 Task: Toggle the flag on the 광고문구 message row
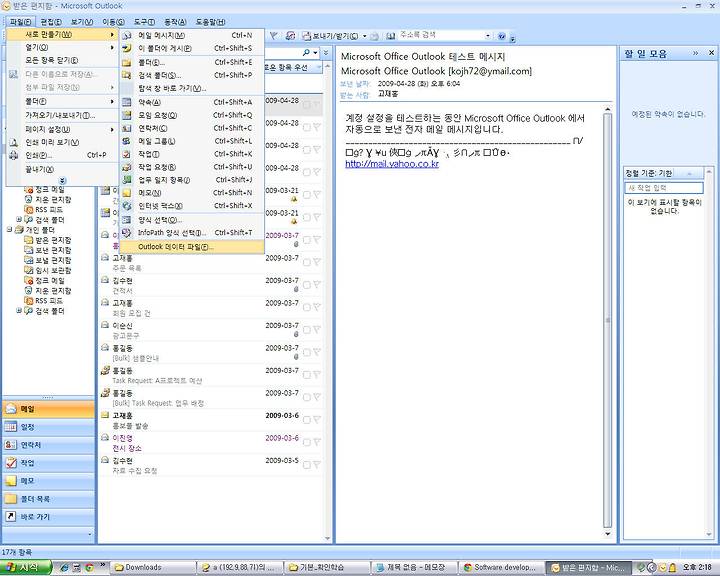[x=316, y=330]
